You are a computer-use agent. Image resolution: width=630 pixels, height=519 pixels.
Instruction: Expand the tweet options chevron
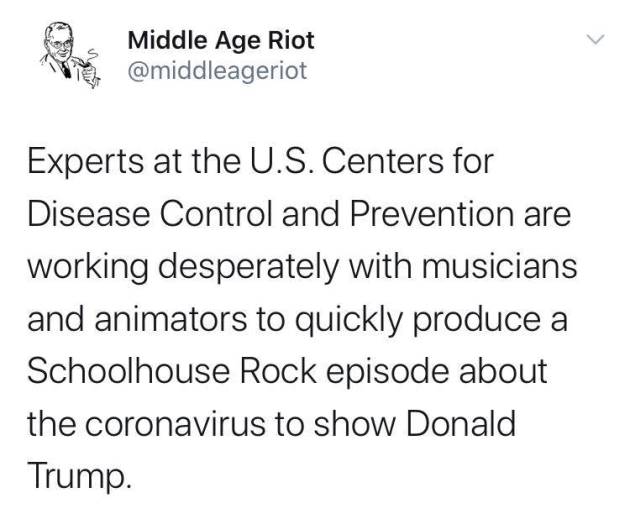pos(595,39)
